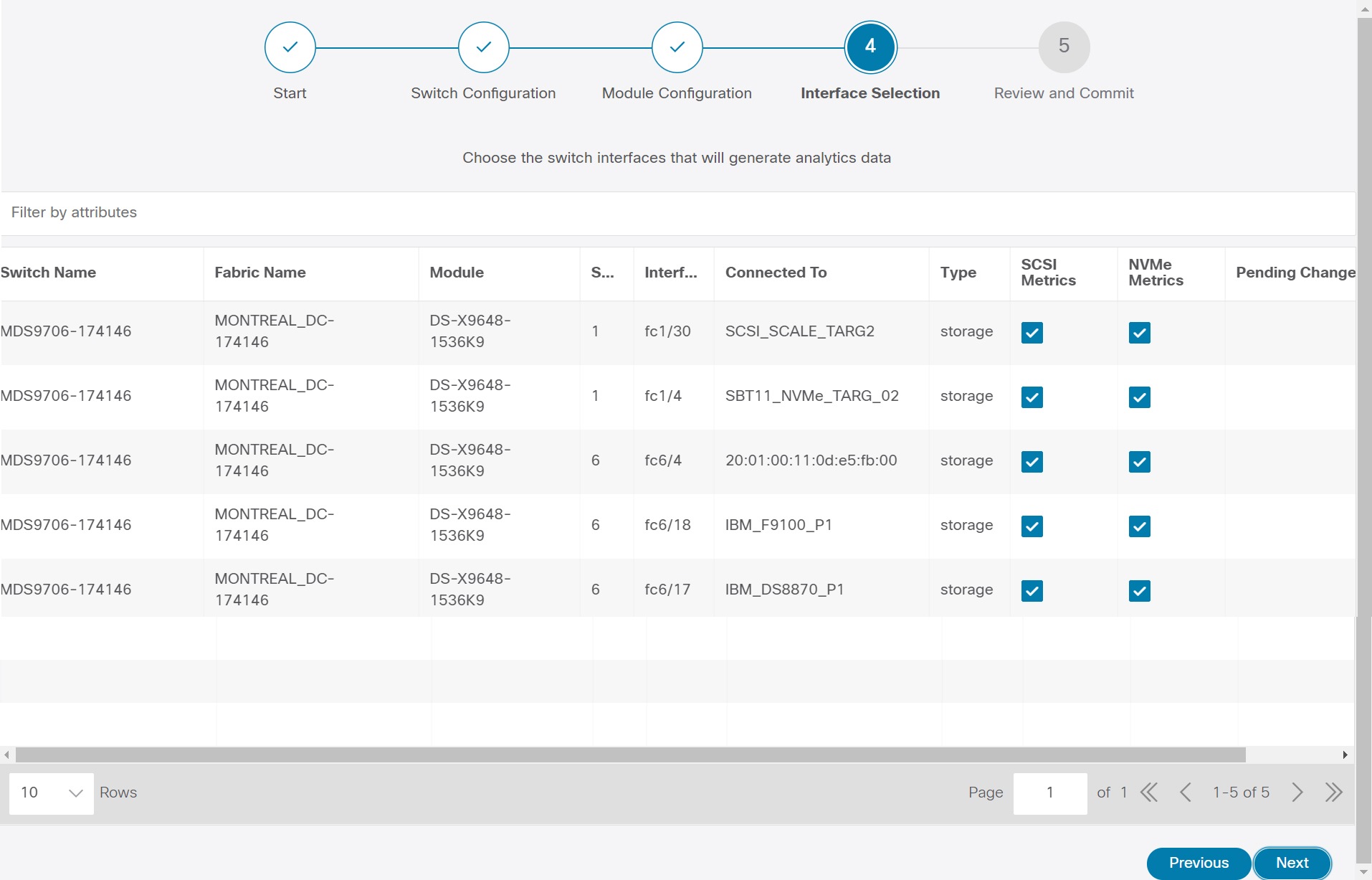This screenshot has width=1372, height=880.
Task: Click the Previous wizard button
Action: pyautogui.click(x=1198, y=863)
